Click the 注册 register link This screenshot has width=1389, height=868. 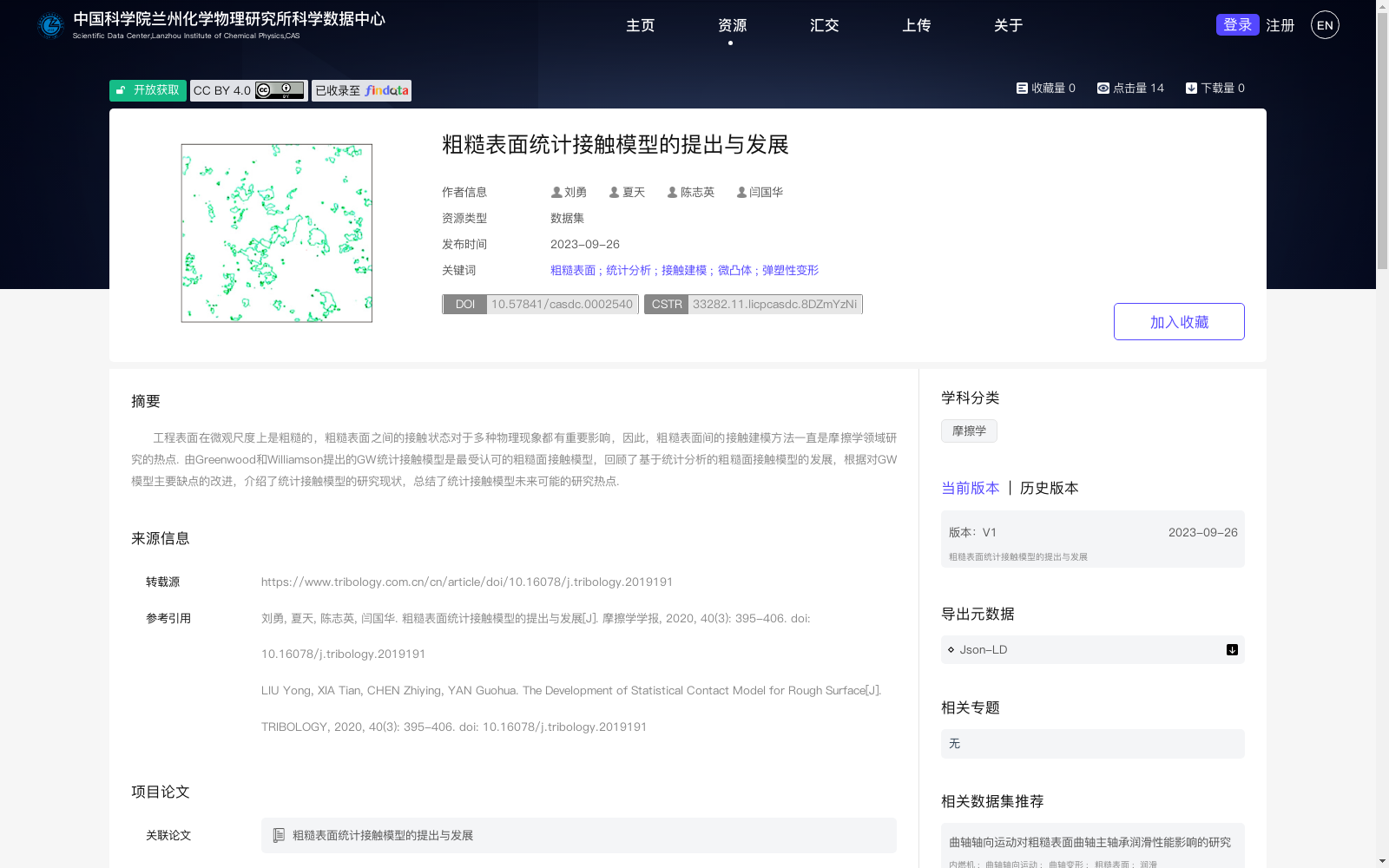(1280, 25)
